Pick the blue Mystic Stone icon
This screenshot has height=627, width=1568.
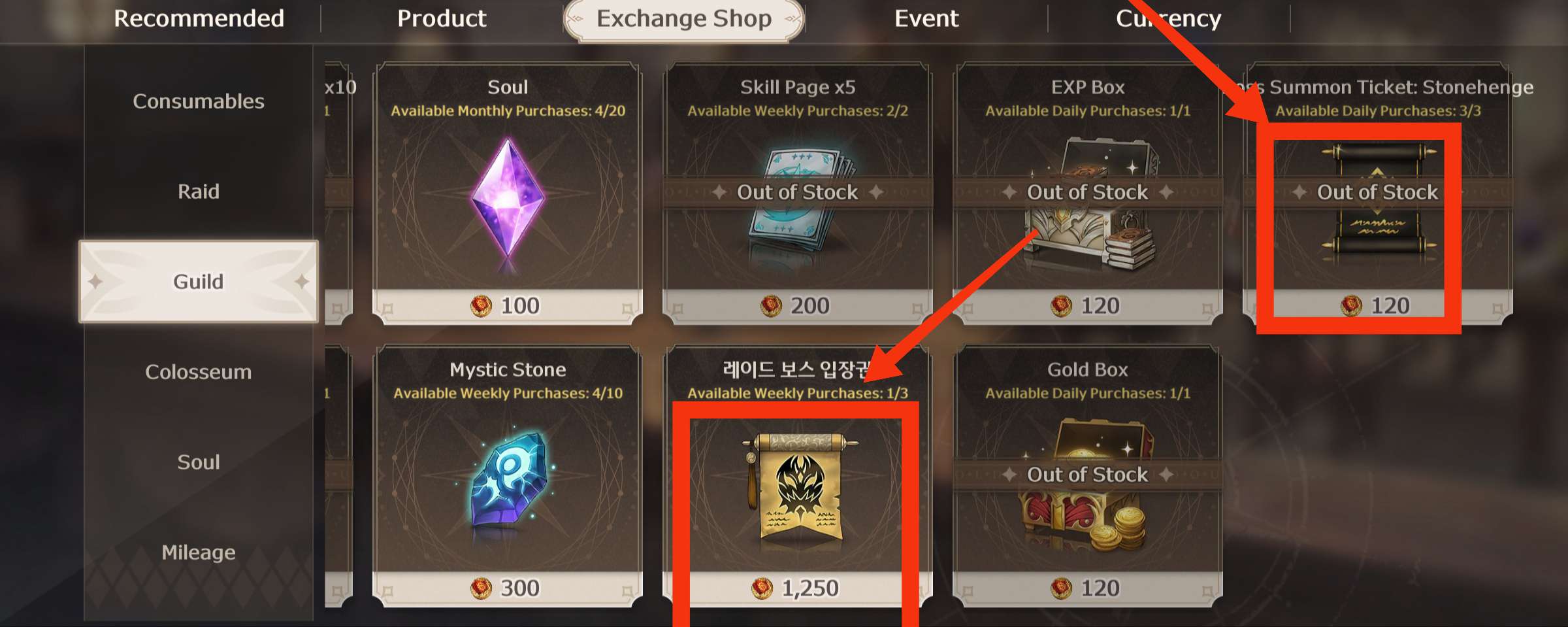coord(508,479)
